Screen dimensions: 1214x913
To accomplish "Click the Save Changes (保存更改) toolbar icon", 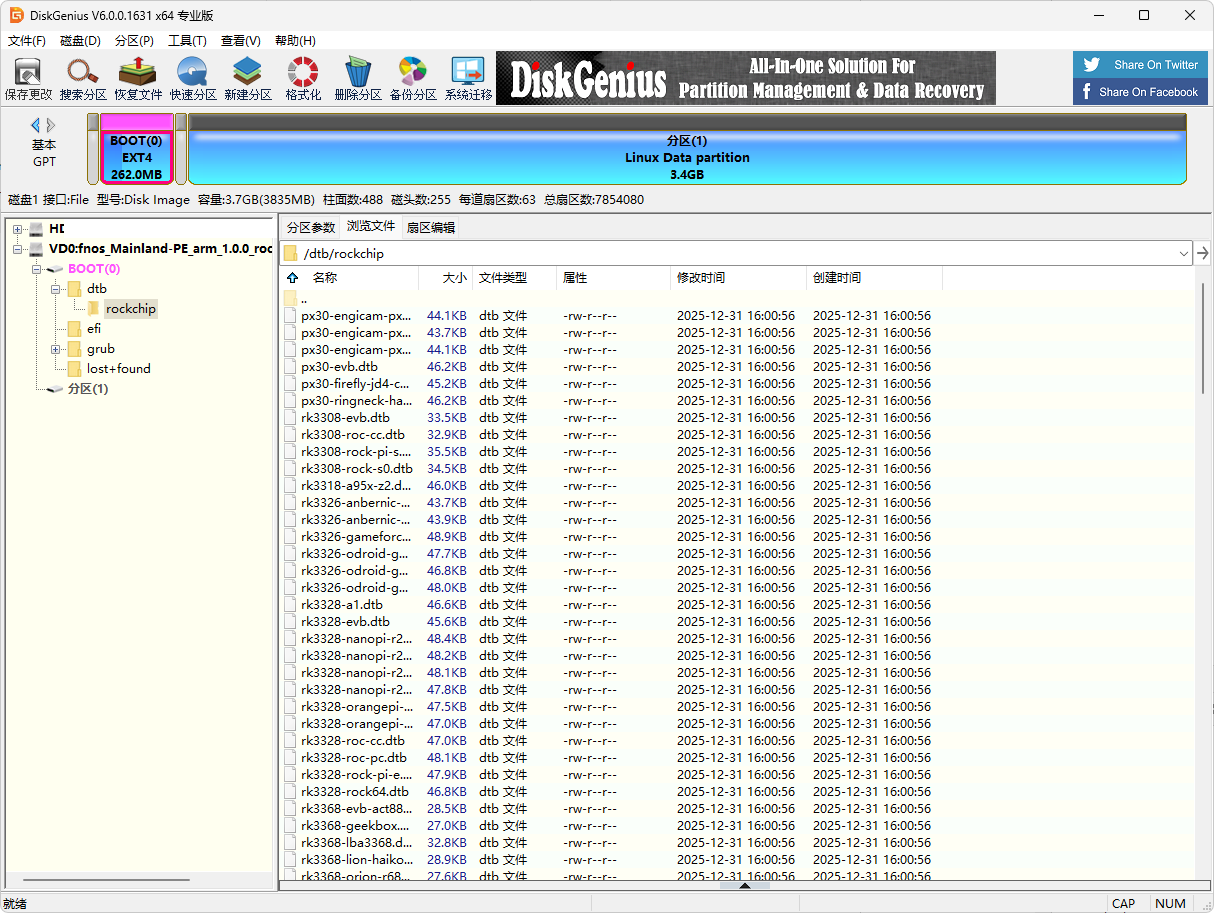I will (28, 78).
